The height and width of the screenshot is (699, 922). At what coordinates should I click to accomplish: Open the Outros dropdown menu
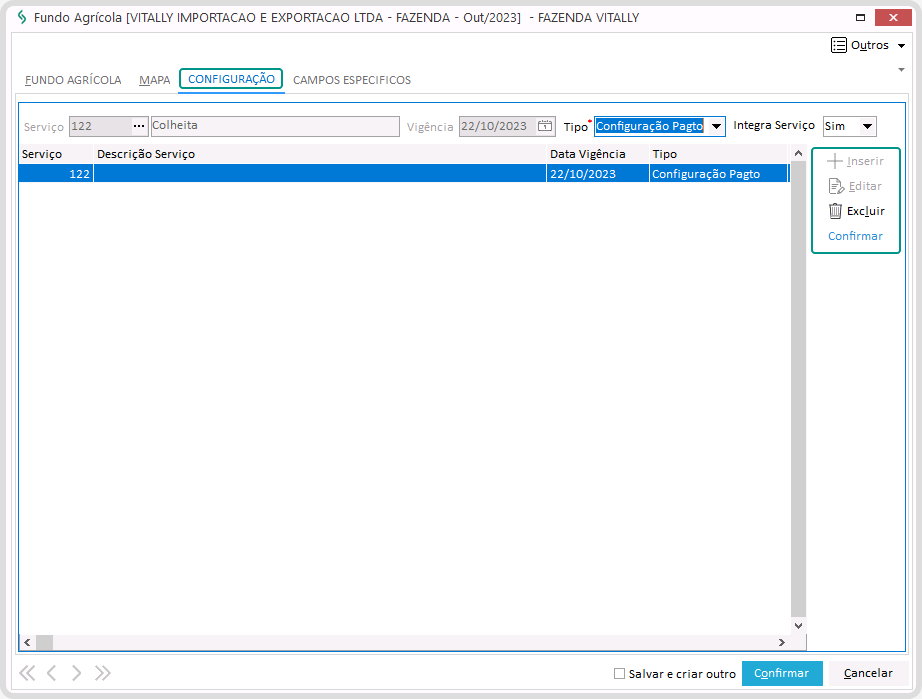tap(901, 46)
